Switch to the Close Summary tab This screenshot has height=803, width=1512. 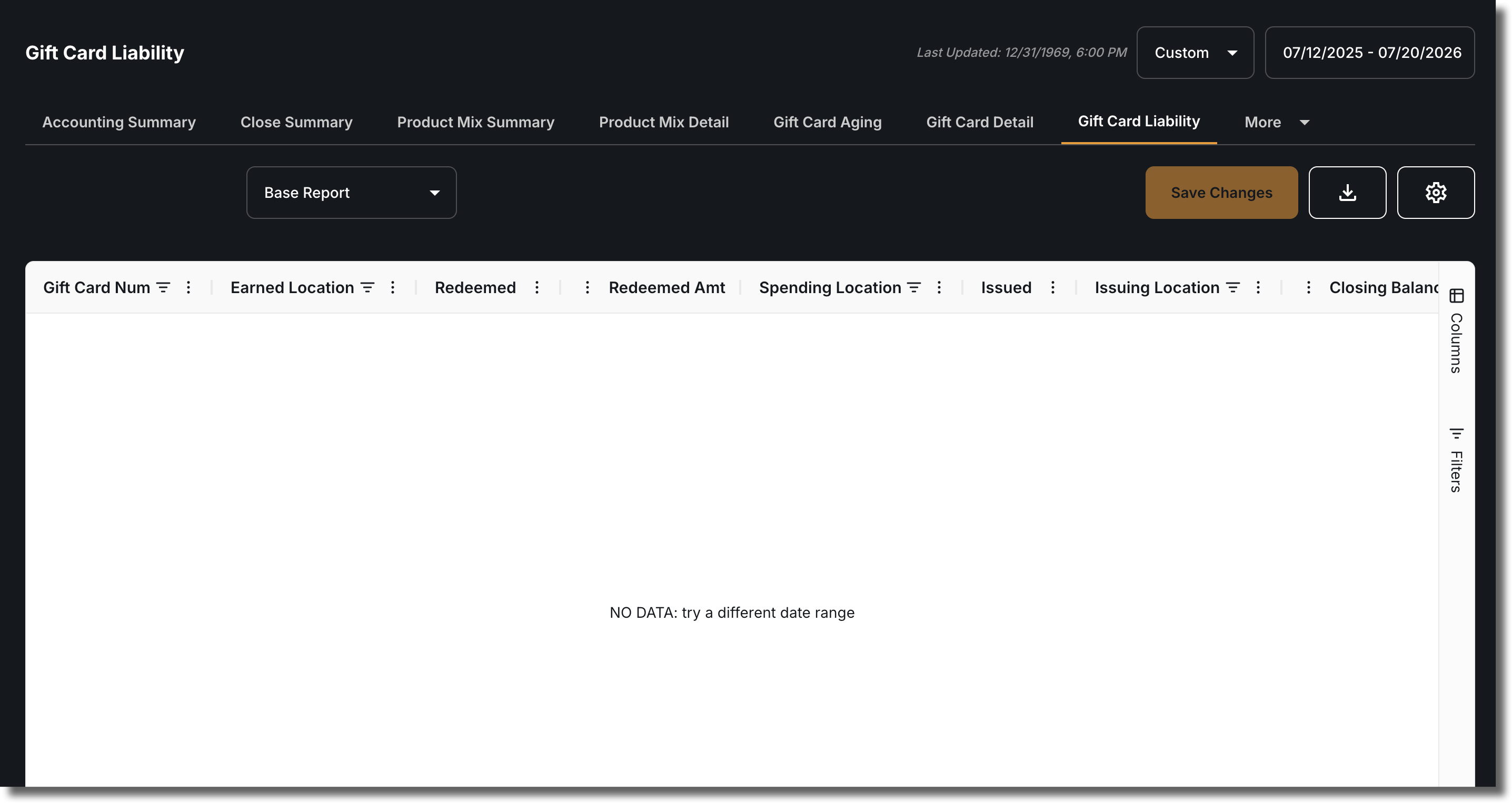coord(296,122)
